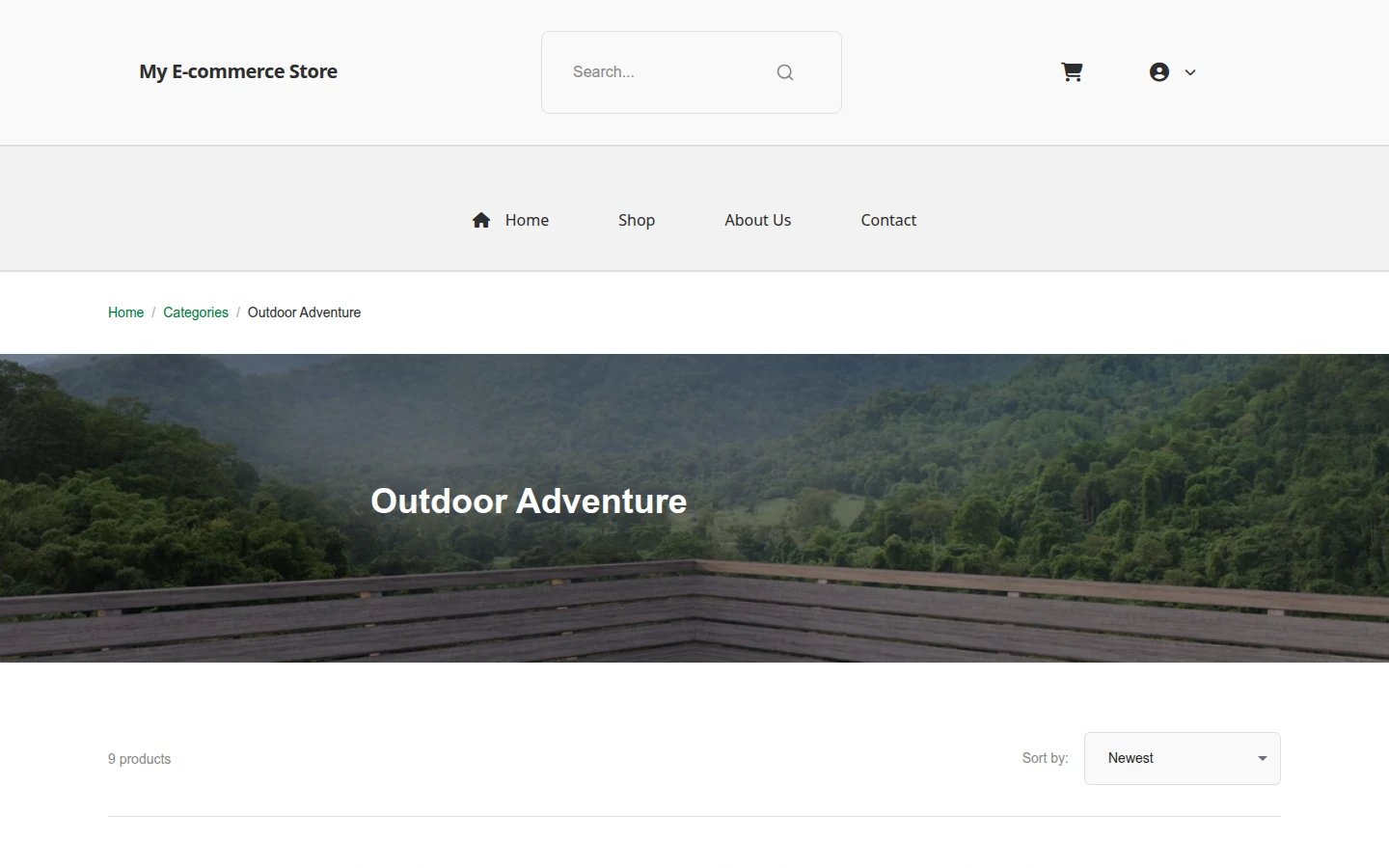Open the shopping cart icon
Viewport: 1389px width, 868px height.
click(x=1072, y=72)
